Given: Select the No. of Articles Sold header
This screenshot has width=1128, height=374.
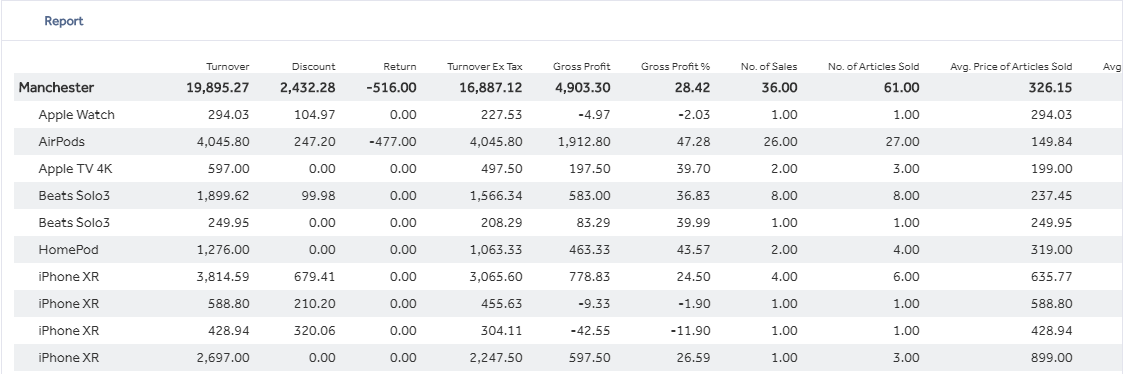Looking at the screenshot, I should [x=873, y=66].
